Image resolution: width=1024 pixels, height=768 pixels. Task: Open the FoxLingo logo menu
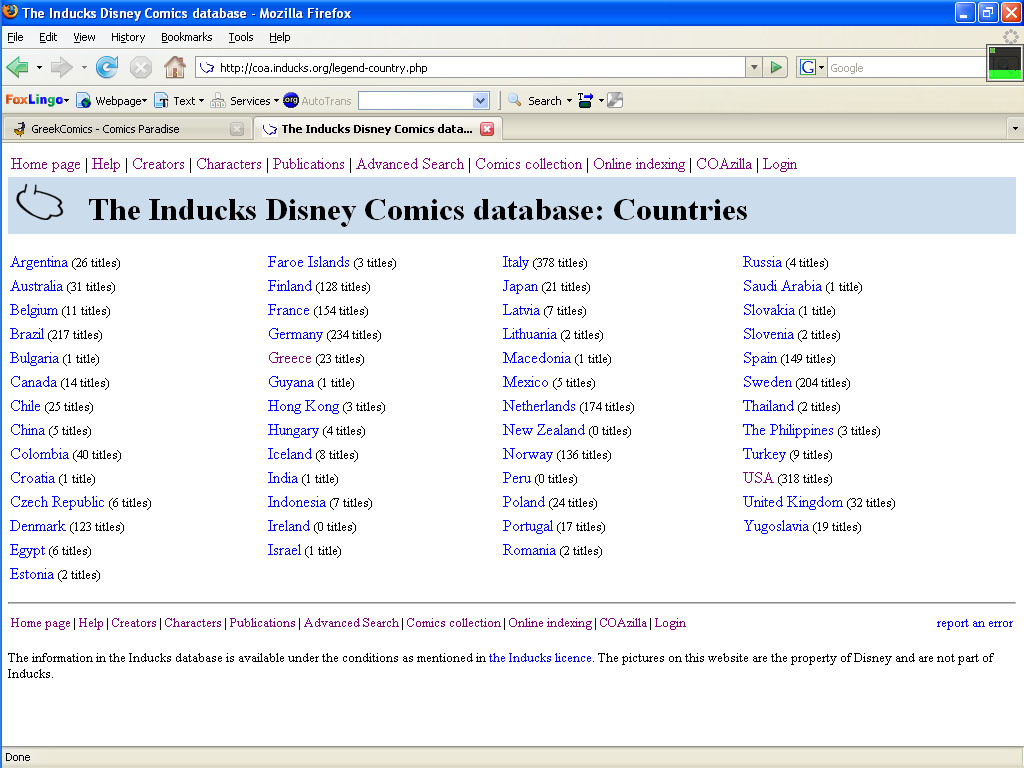(37, 100)
